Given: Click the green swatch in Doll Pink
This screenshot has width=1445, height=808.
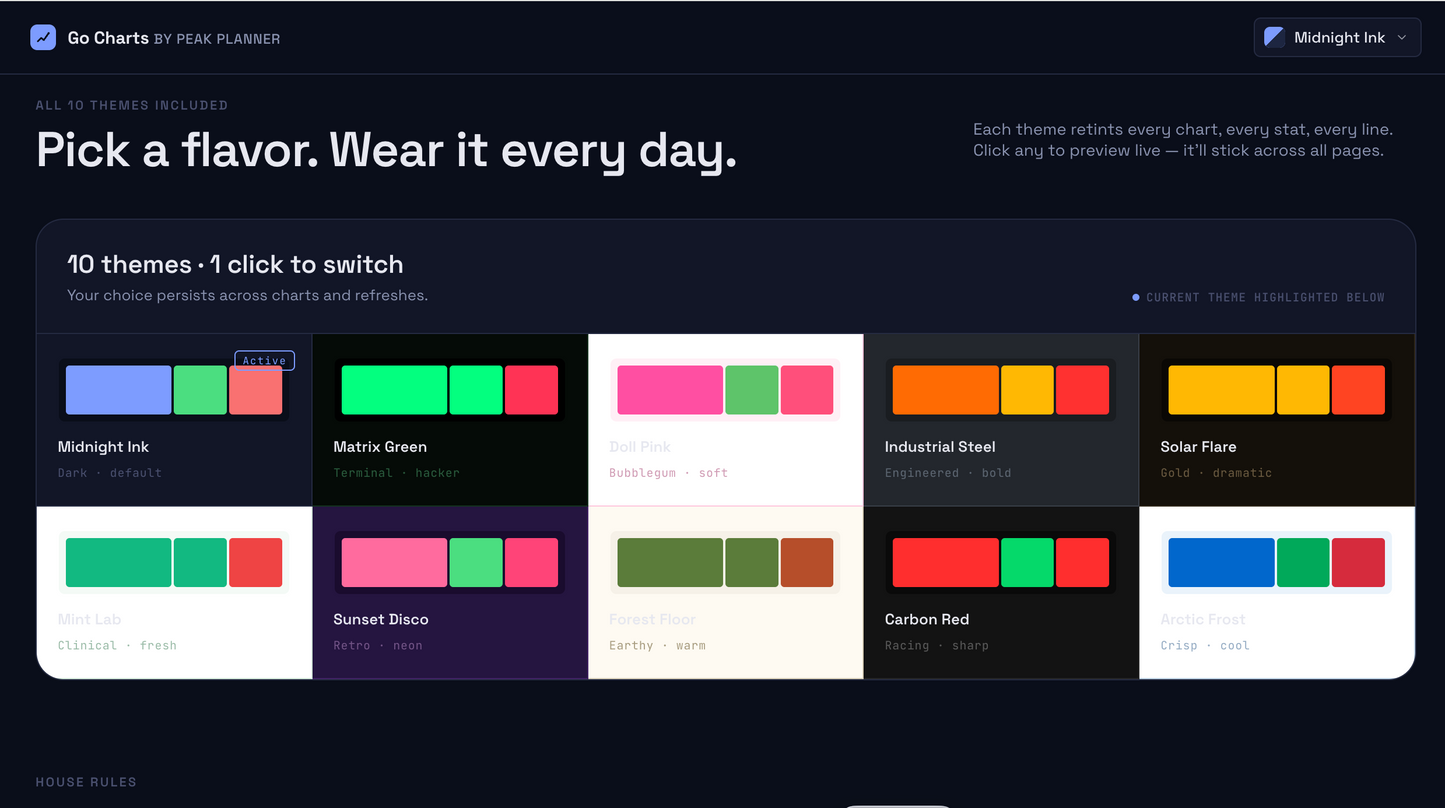Looking at the screenshot, I should point(752,390).
